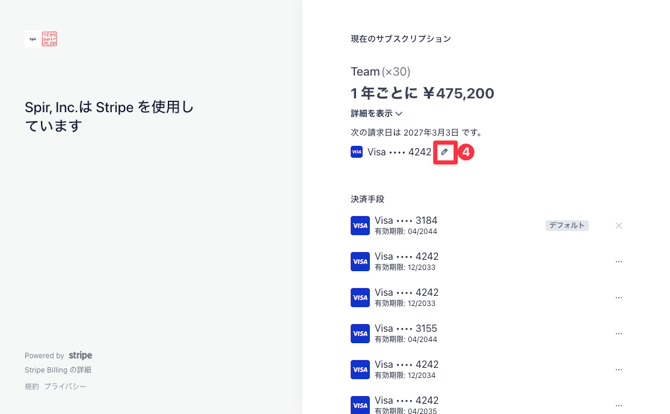Open options menu for Visa 3155 card

[618, 333]
